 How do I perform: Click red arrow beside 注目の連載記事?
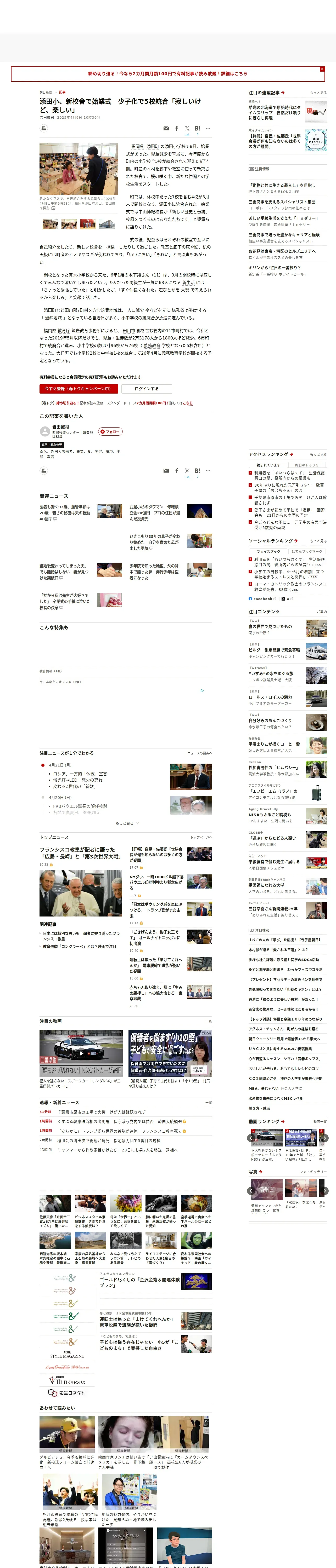tap(283, 93)
